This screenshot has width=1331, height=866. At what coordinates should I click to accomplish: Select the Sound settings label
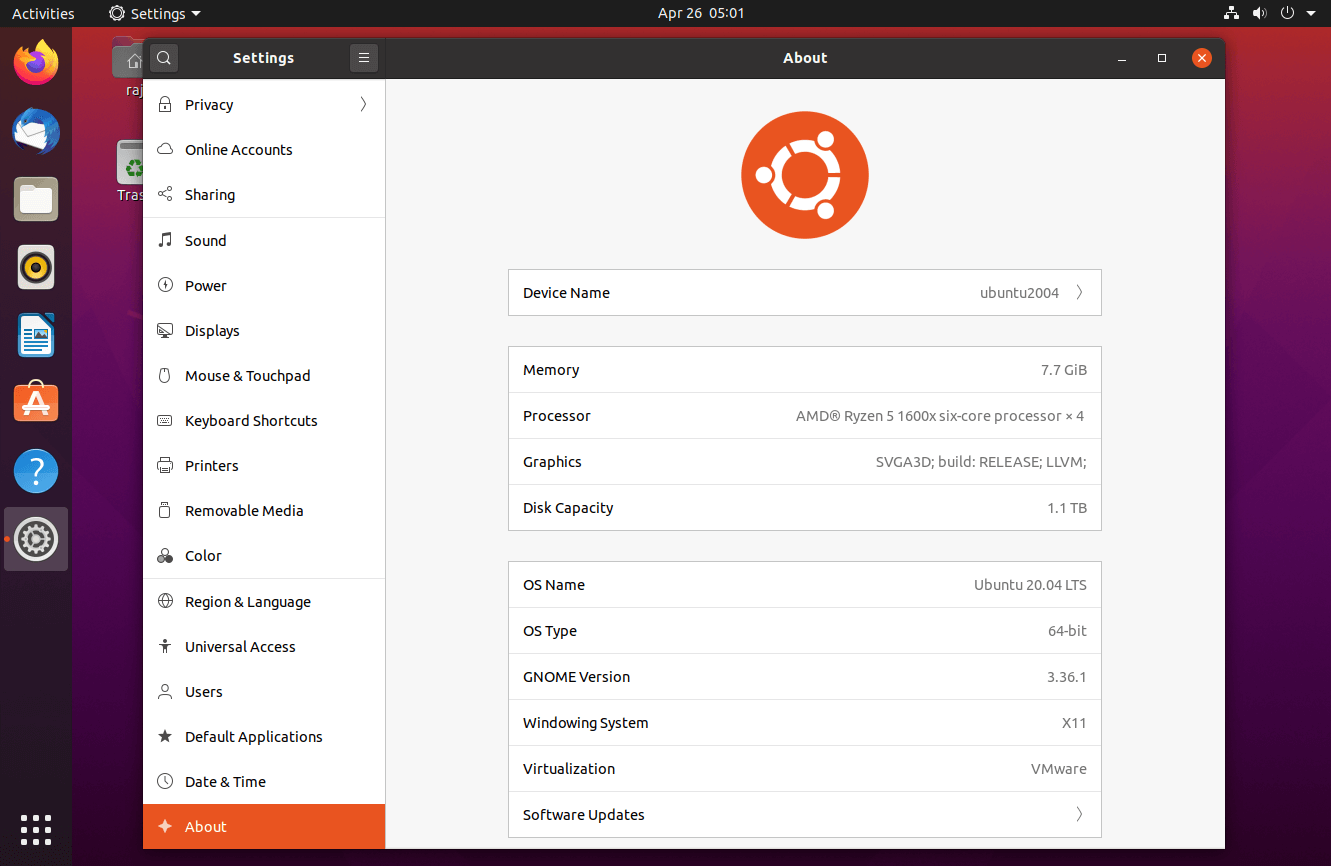click(x=206, y=241)
